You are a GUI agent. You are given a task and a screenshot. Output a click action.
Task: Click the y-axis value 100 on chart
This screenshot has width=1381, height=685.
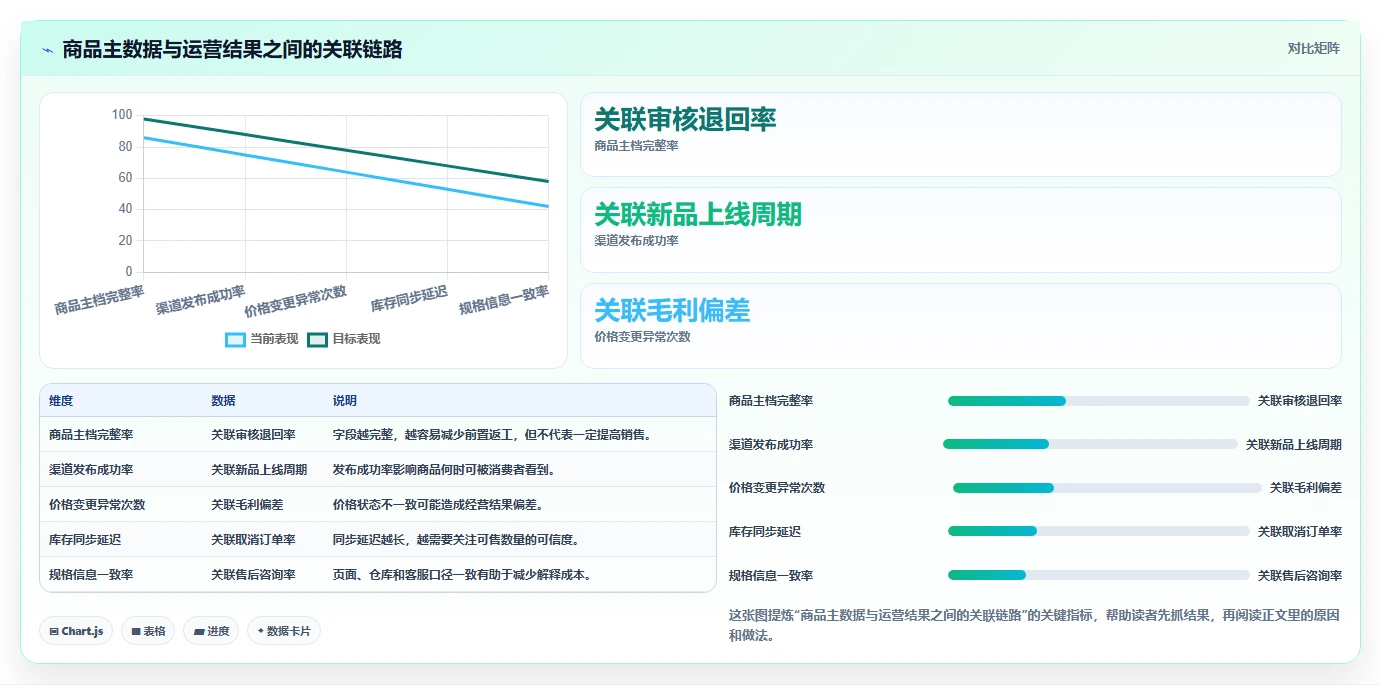click(121, 115)
